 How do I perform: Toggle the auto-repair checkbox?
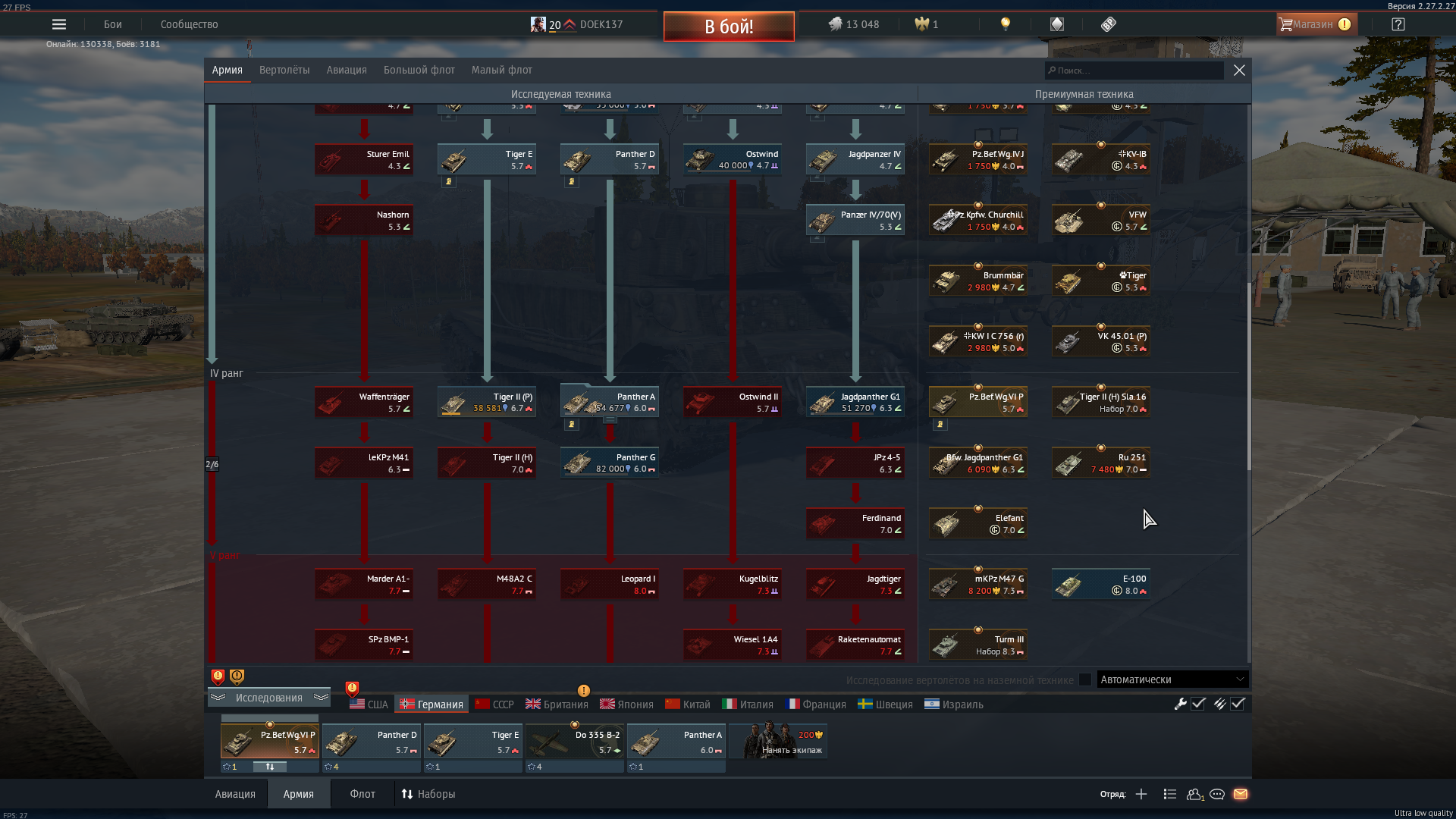pos(1198,704)
